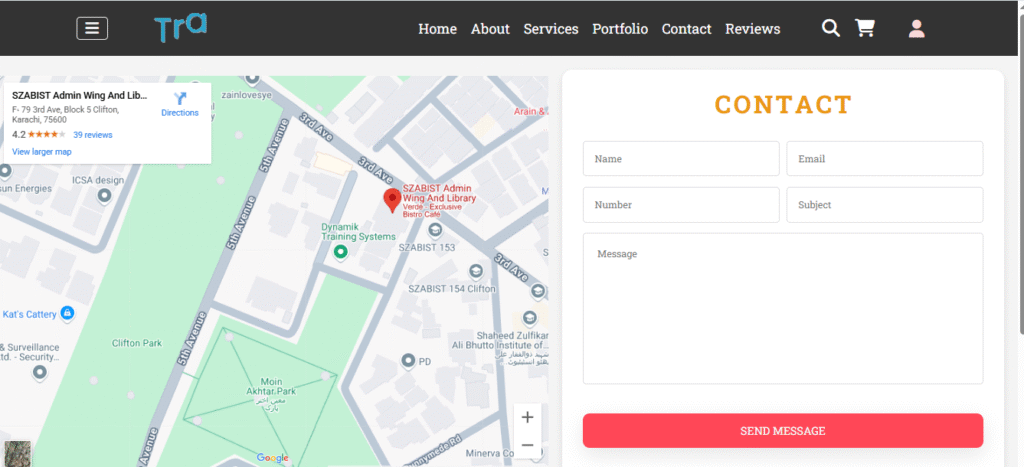The width and height of the screenshot is (1024, 467).
Task: Open the hamburger menu button
Action: [x=92, y=29]
